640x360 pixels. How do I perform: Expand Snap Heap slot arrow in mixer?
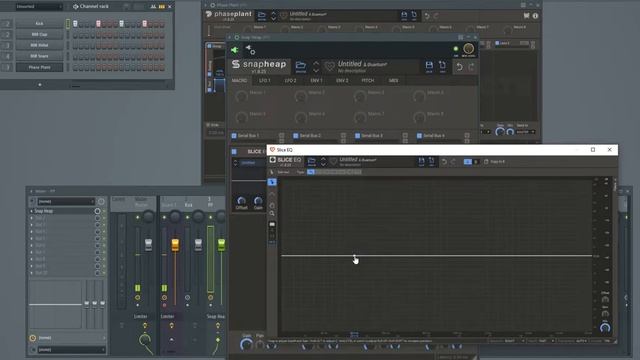pyautogui.click(x=31, y=211)
